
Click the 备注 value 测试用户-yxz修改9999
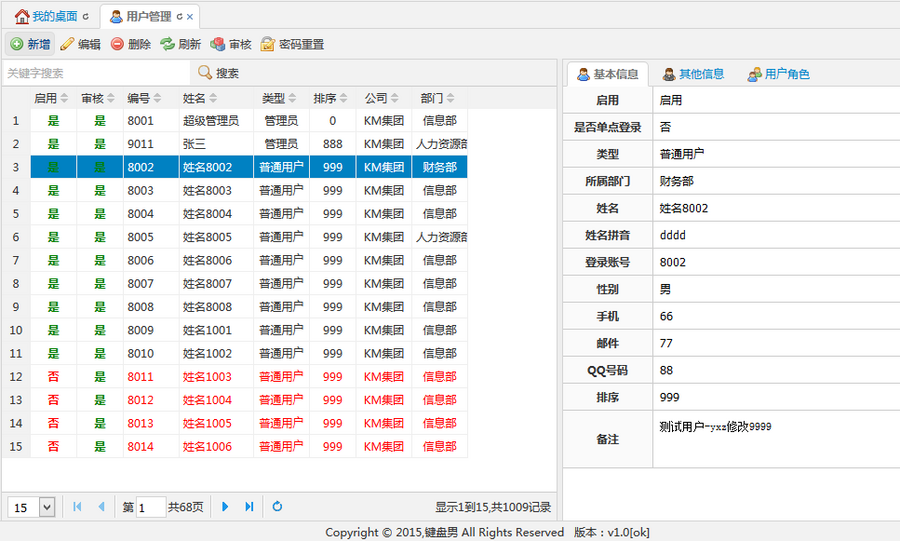point(715,427)
